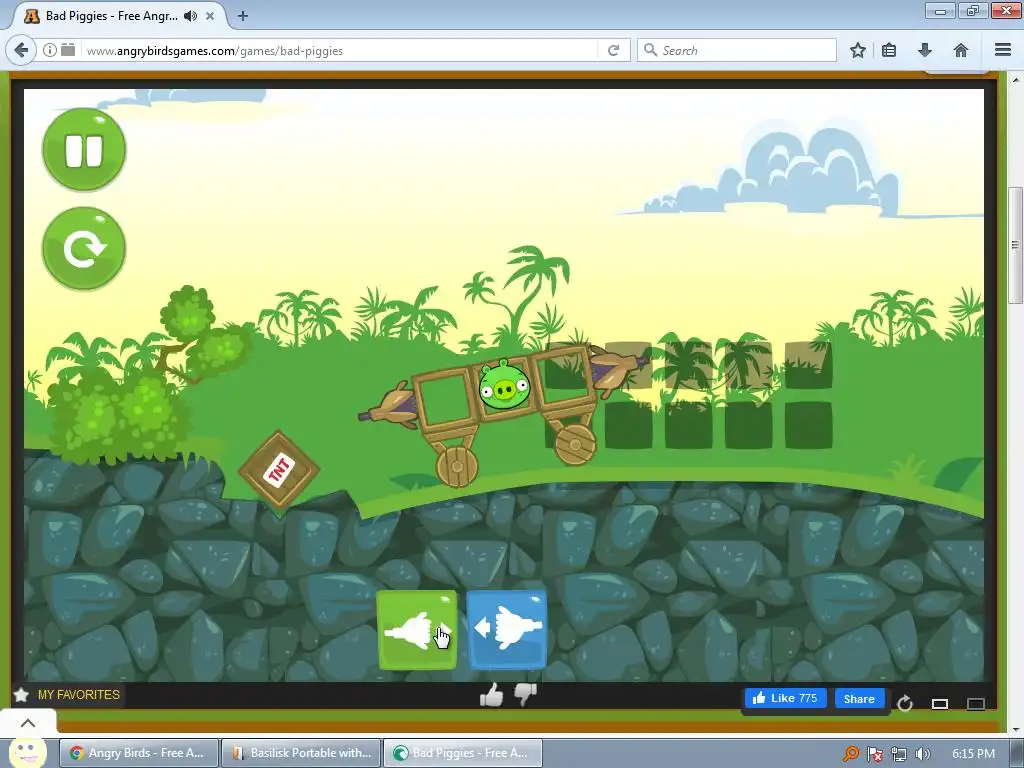Viewport: 1024px width, 768px height.
Task: Select the Bad Piggies browser tab
Action: [x=118, y=16]
